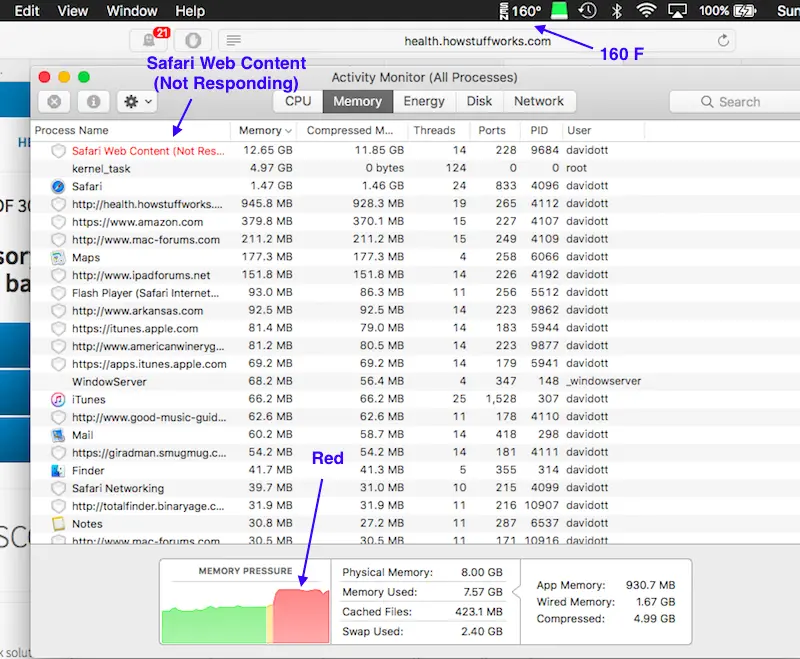Select the Safari Web Content (Not Responding) row
Viewport: 800px width, 659px height.
pos(148,151)
